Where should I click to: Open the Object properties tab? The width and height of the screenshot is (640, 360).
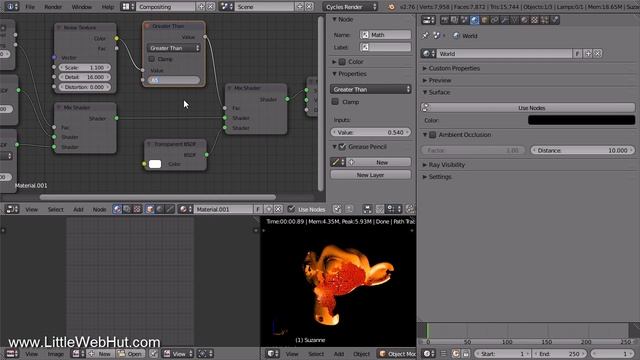pyautogui.click(x=484, y=20)
